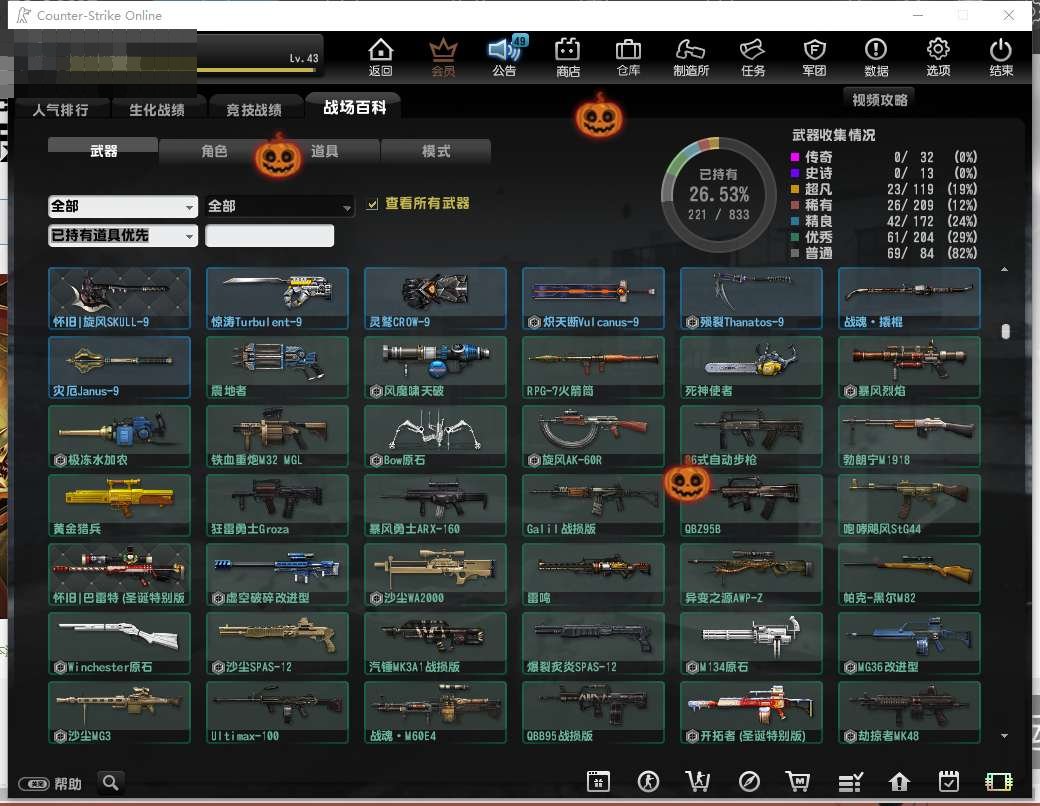Toggle the 帮助 help switch

point(33,784)
